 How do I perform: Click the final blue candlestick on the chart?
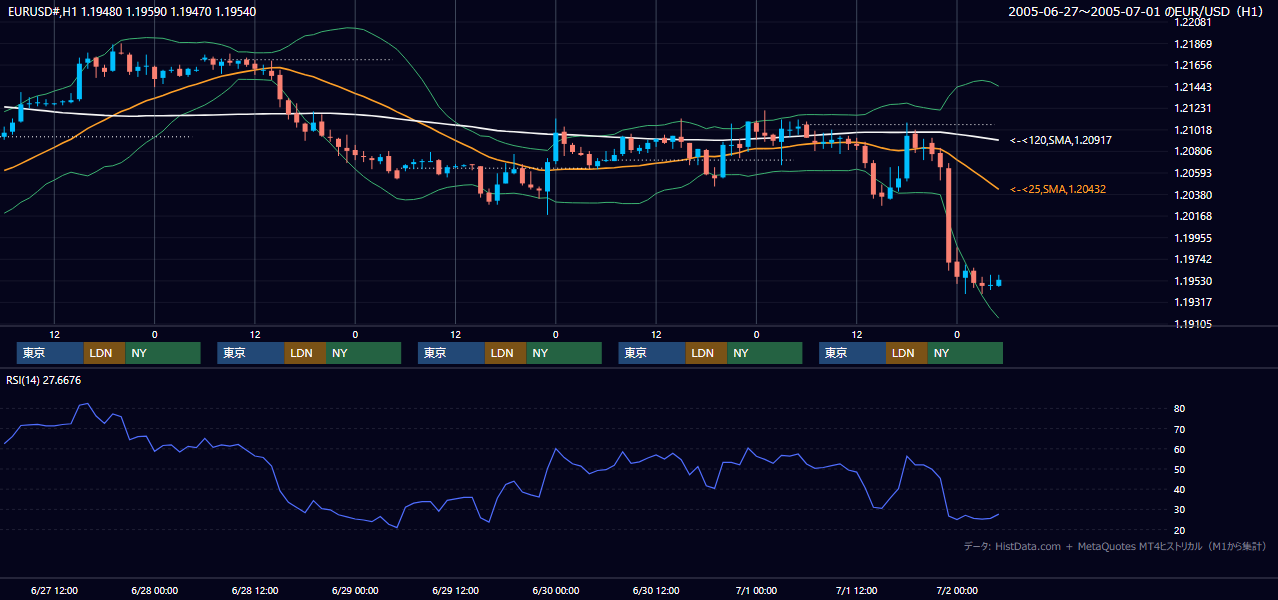[998, 282]
